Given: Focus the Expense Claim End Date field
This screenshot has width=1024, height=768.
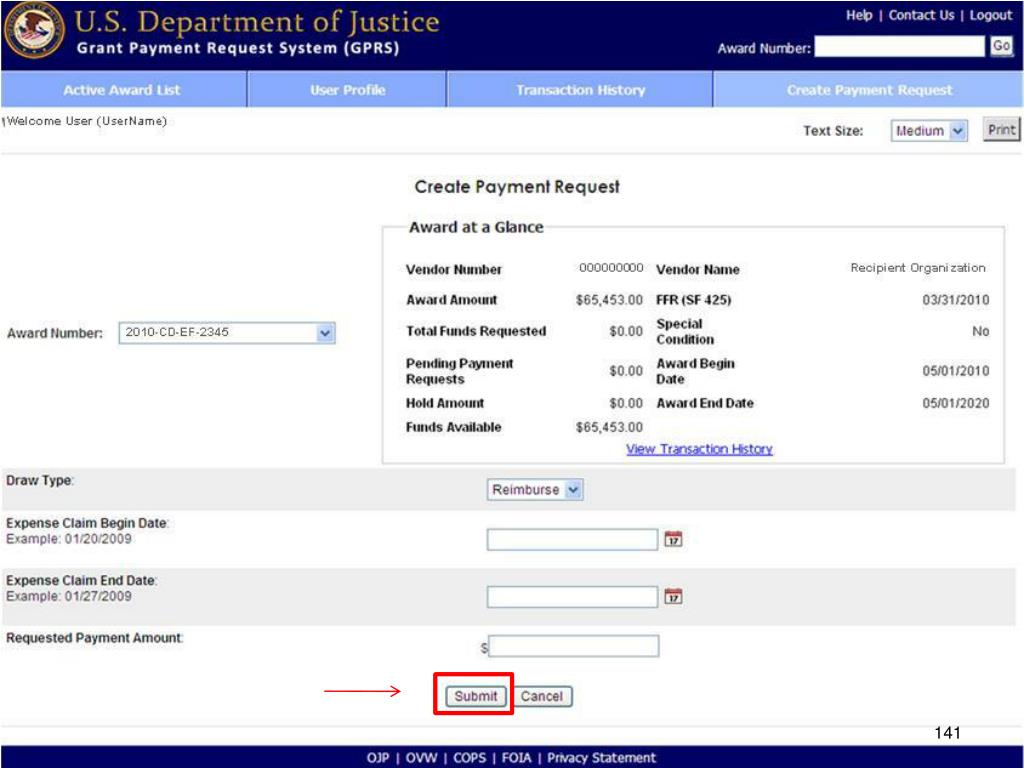Looking at the screenshot, I should tap(572, 597).
